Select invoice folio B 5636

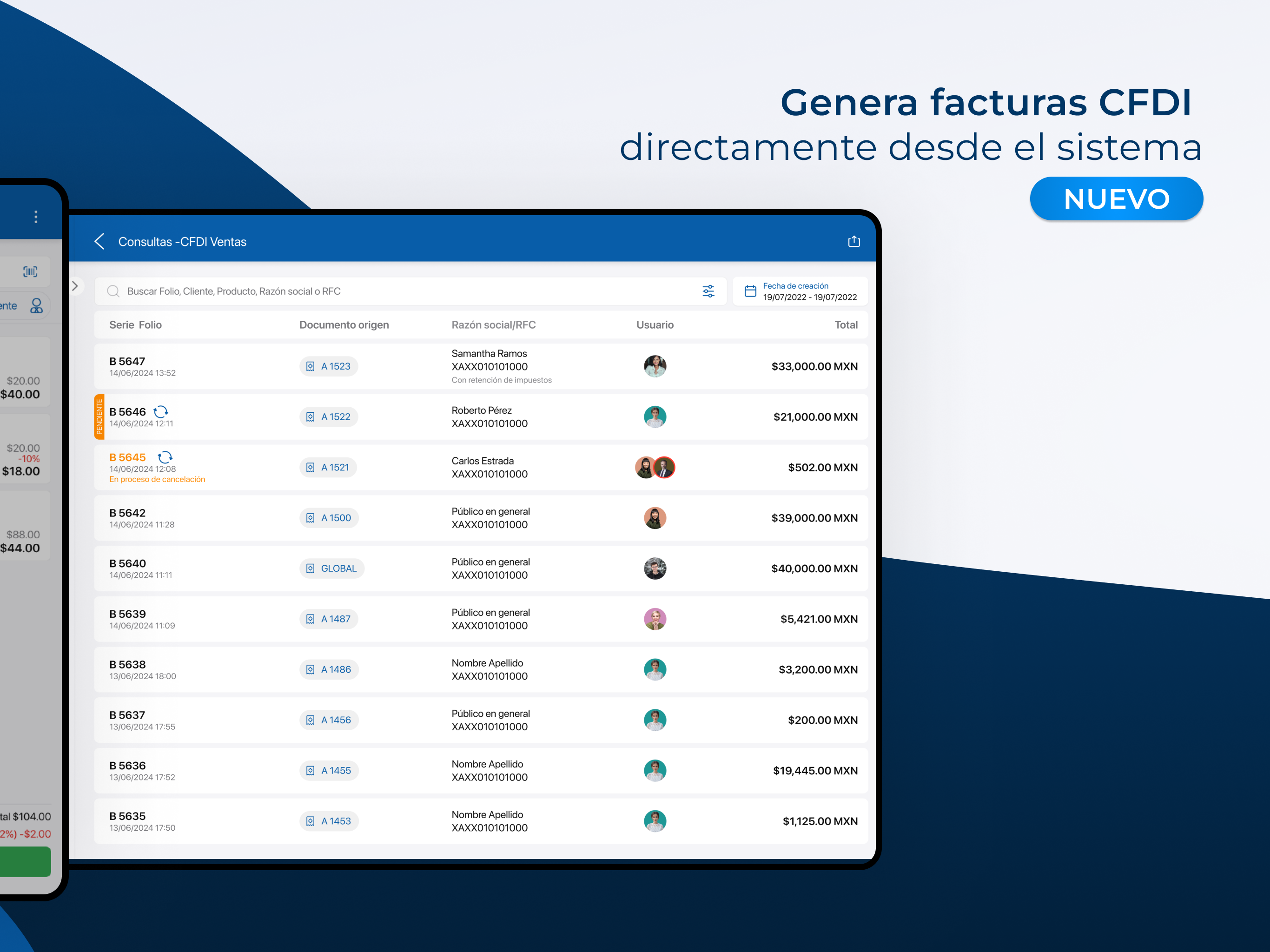127,766
